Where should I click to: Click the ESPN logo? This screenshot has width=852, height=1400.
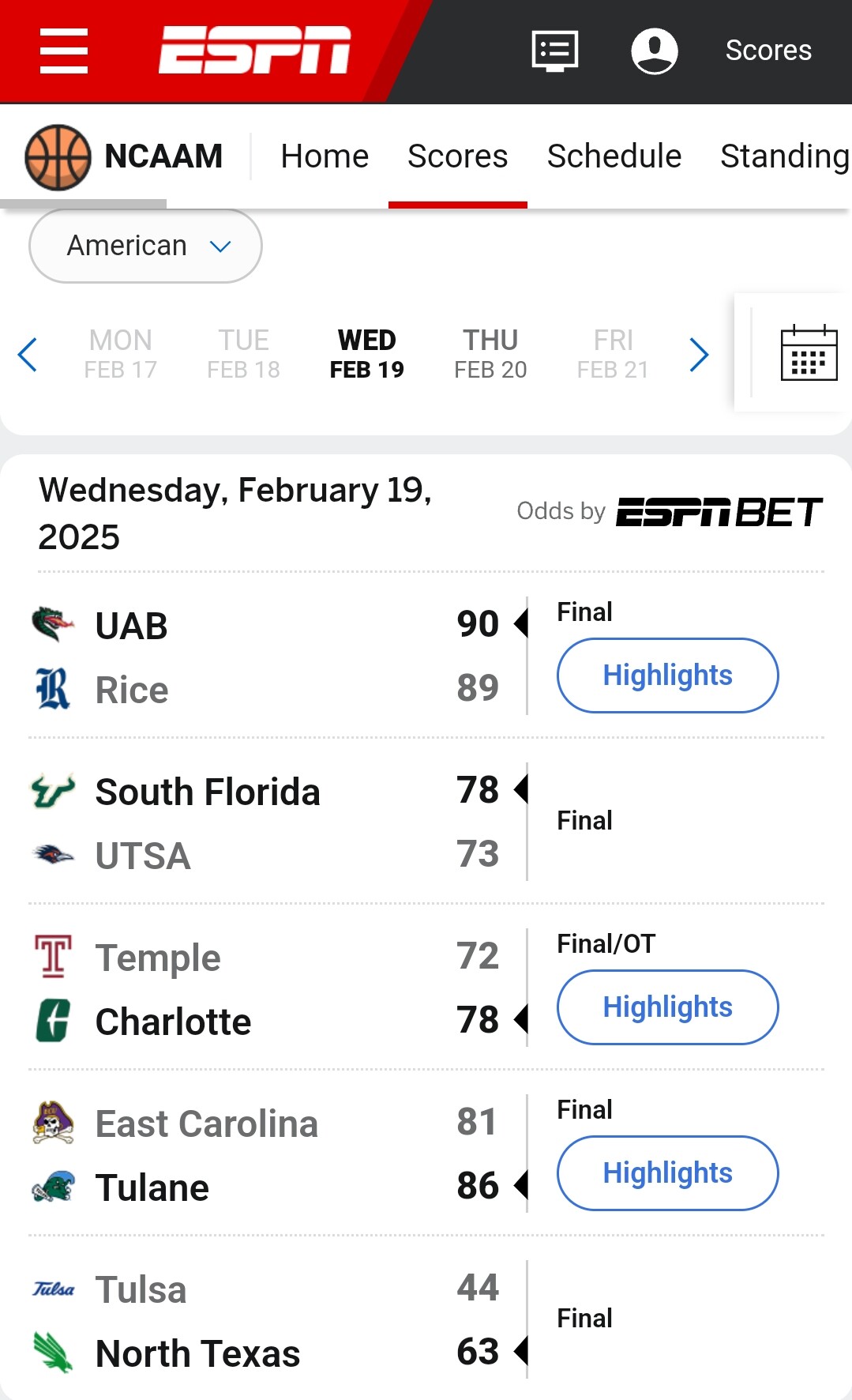point(254,51)
